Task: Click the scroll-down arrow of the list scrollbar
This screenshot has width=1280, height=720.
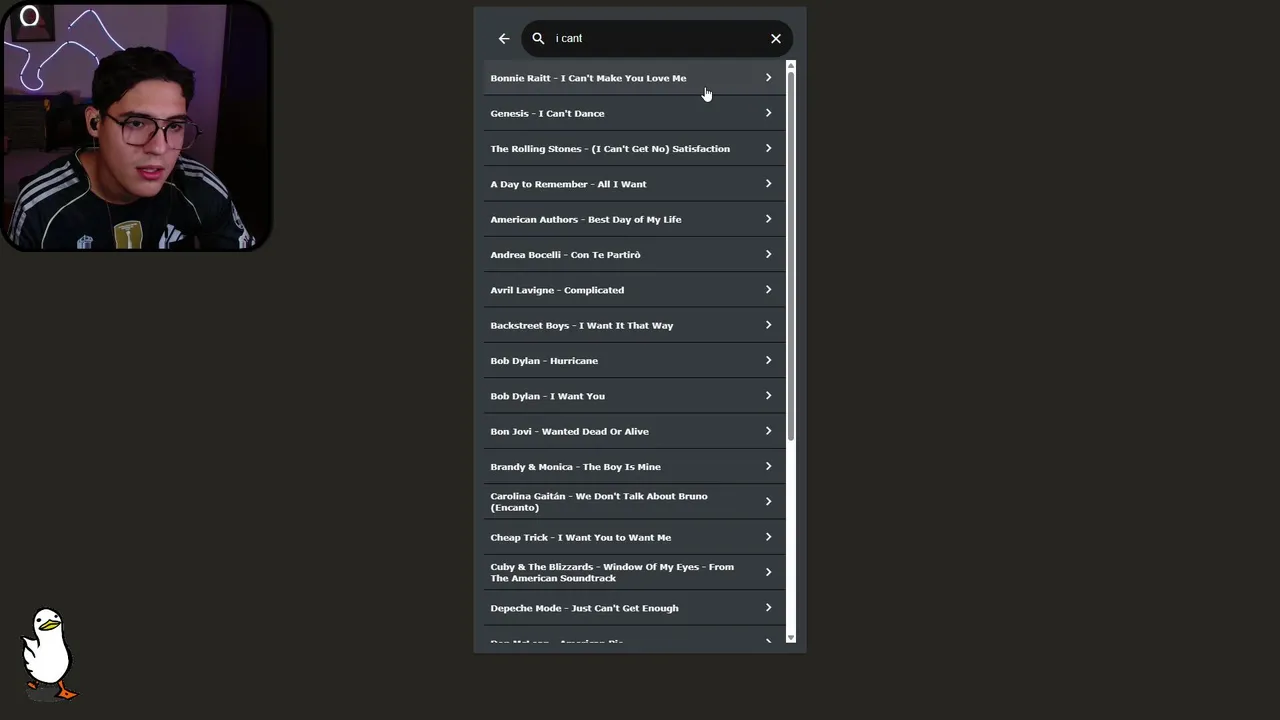Action: (x=791, y=637)
